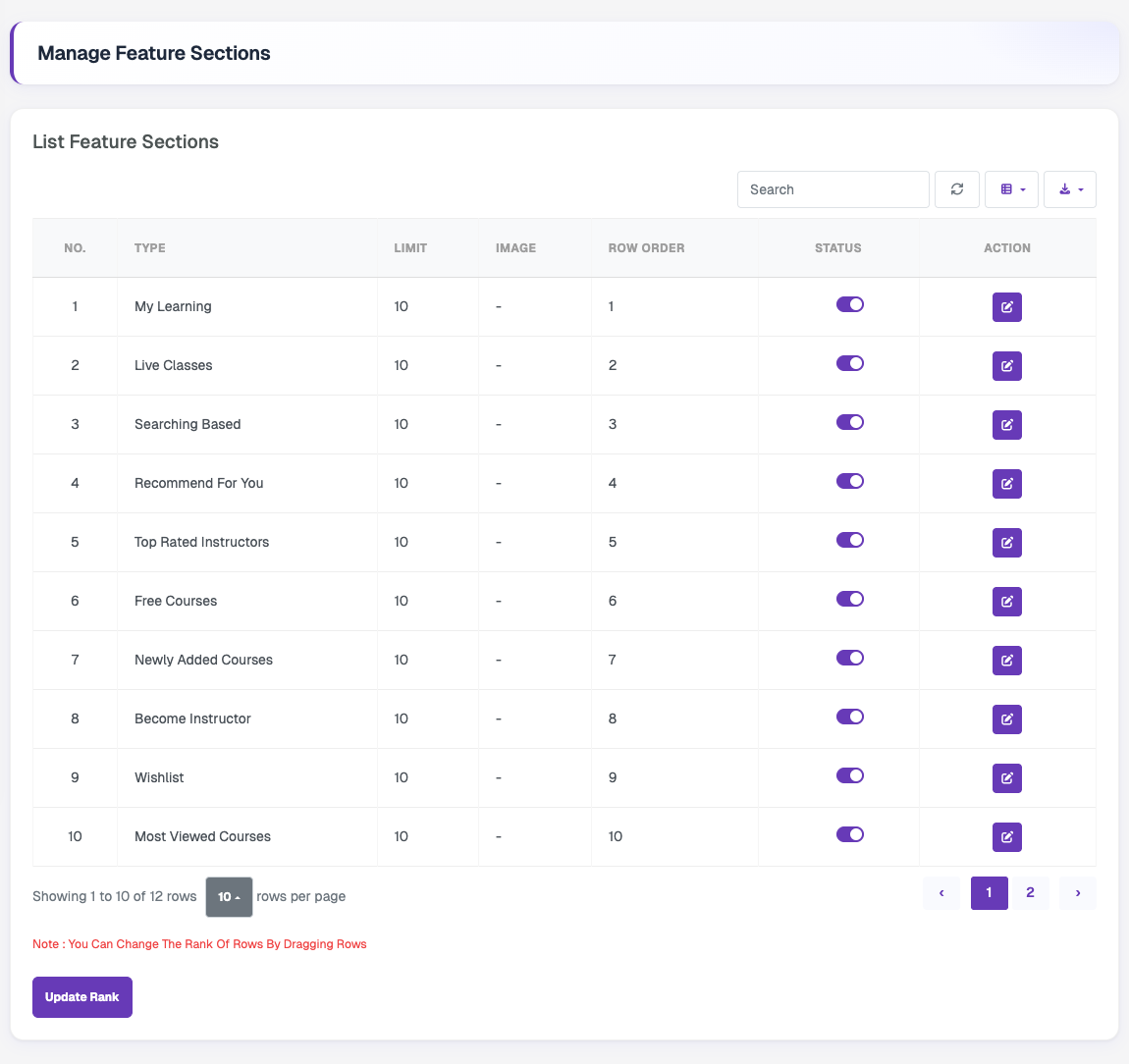Click 'Showing 1 to 10 of 12 rows'

click(115, 896)
